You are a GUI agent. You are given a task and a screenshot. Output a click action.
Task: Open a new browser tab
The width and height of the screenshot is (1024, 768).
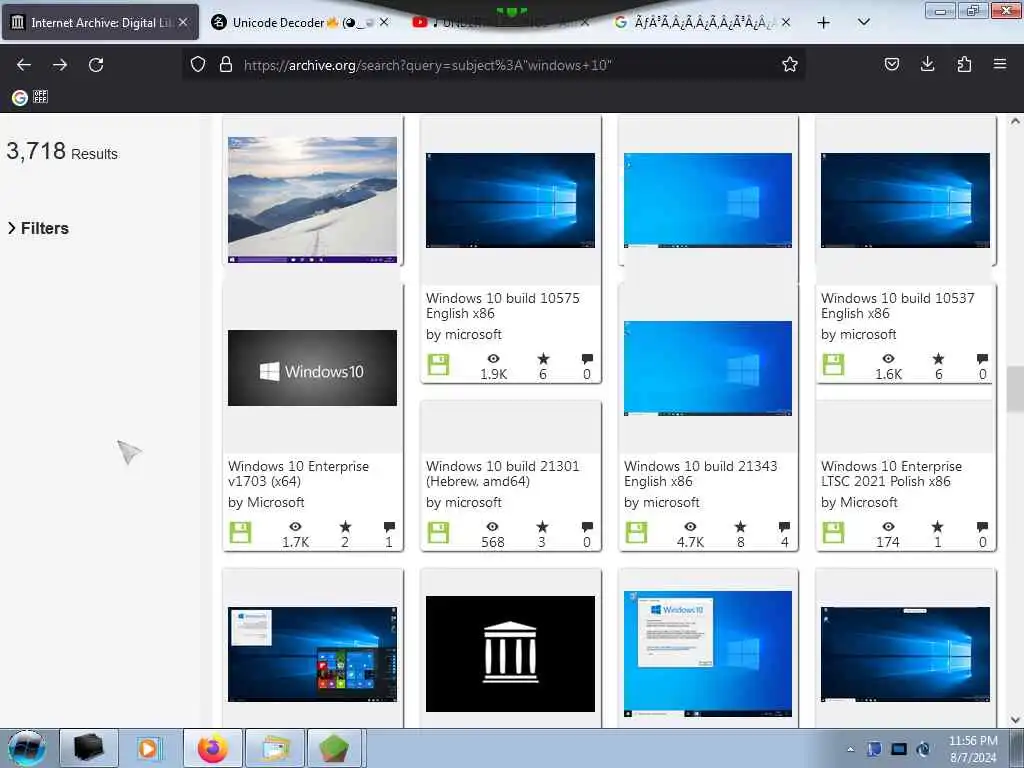click(x=824, y=23)
